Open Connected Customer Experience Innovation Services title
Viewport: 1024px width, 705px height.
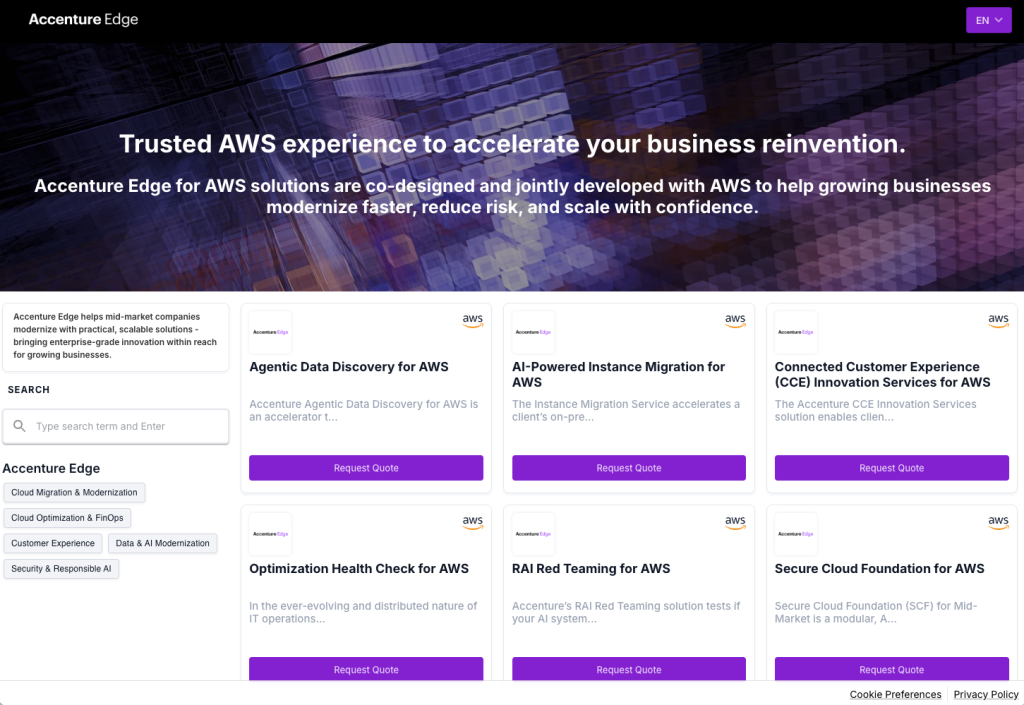point(882,375)
